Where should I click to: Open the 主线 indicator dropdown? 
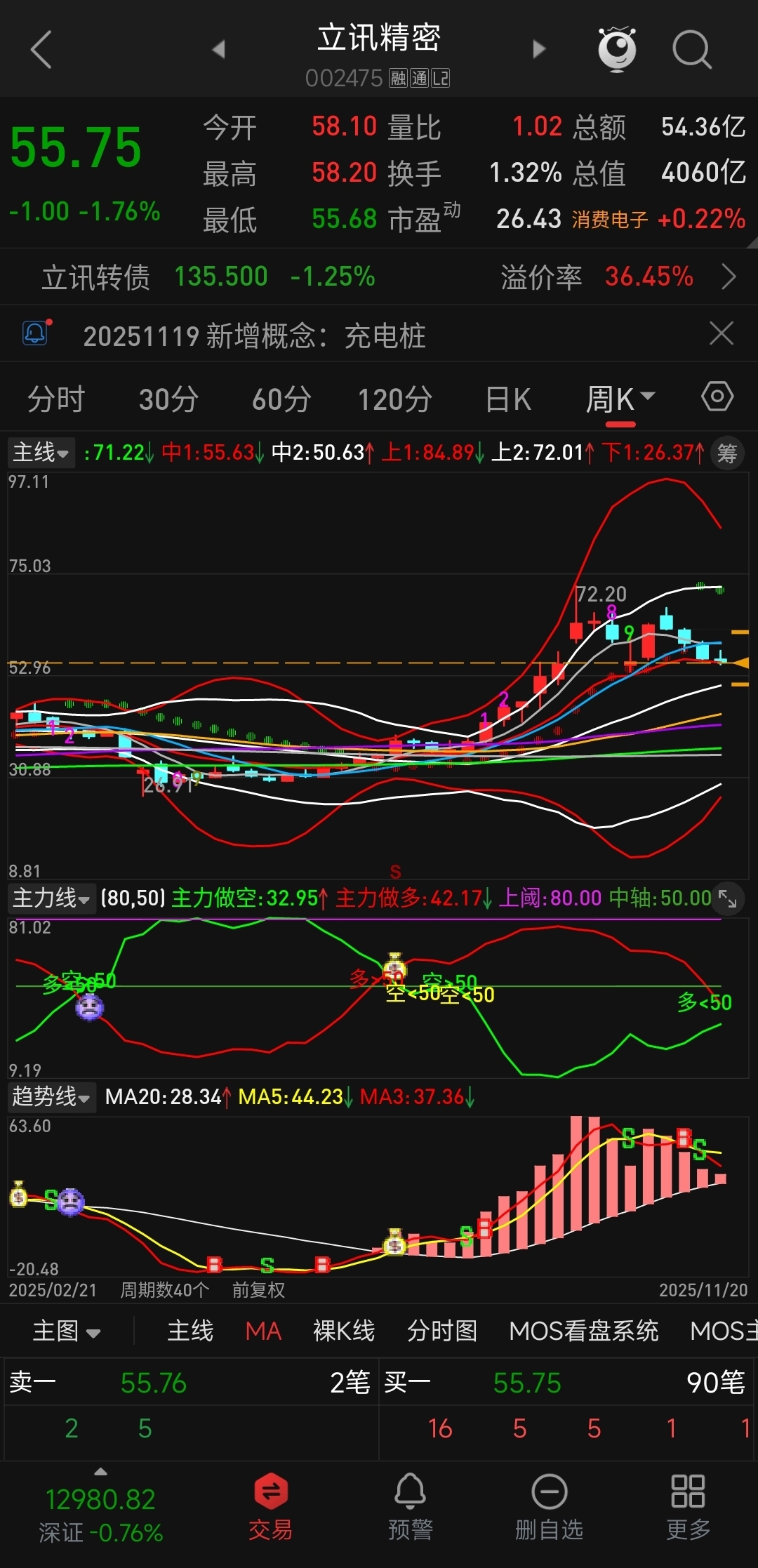click(x=41, y=453)
